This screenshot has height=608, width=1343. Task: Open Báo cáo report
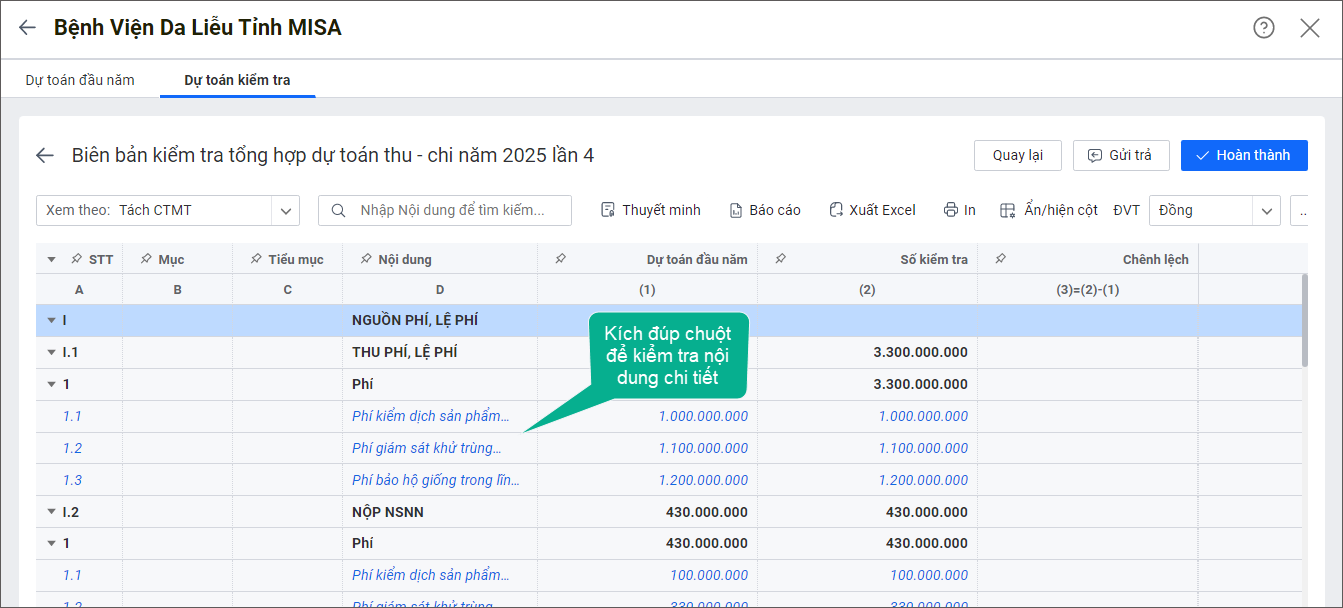(765, 210)
